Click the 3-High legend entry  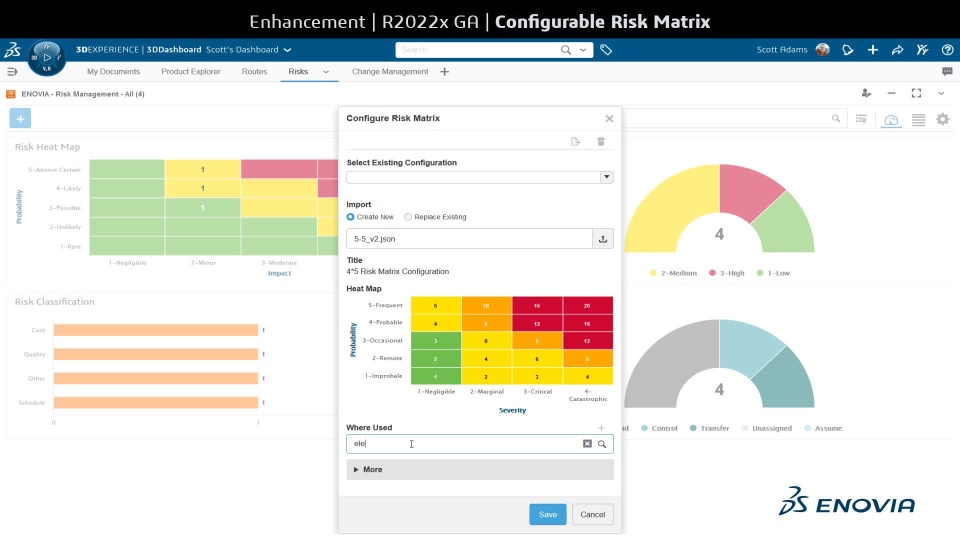(x=727, y=273)
